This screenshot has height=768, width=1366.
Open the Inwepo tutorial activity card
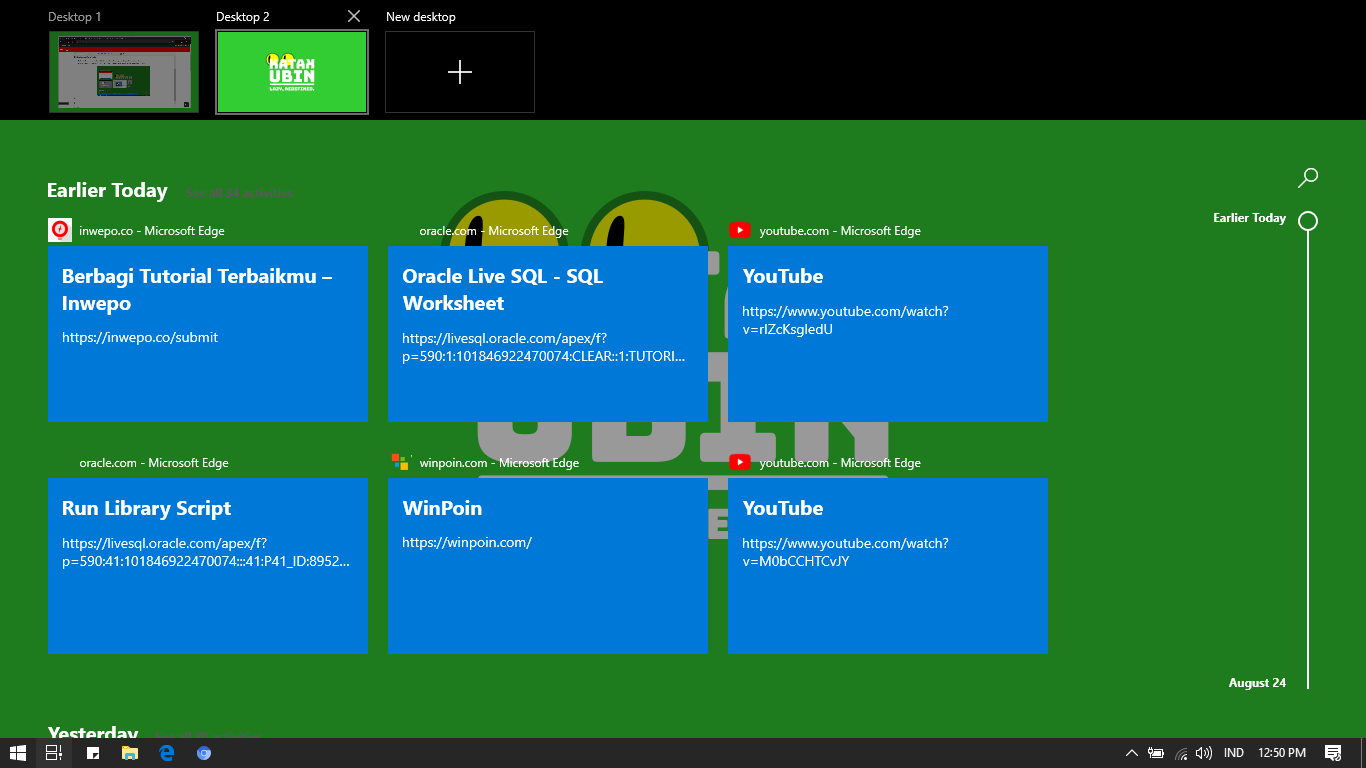(x=208, y=334)
